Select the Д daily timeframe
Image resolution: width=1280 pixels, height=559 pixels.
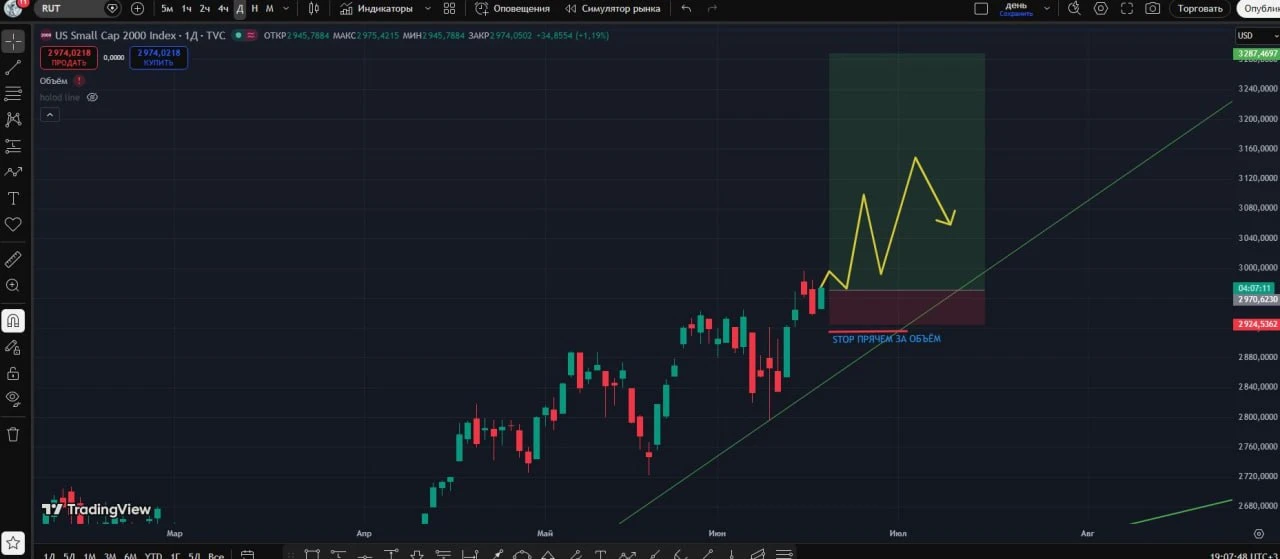point(240,8)
